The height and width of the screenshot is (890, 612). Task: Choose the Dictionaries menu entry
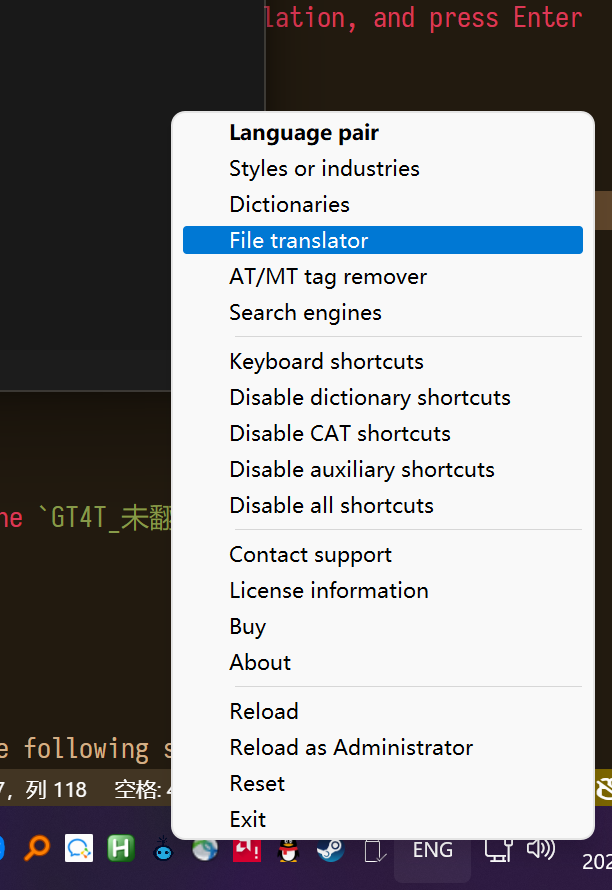coord(289,204)
